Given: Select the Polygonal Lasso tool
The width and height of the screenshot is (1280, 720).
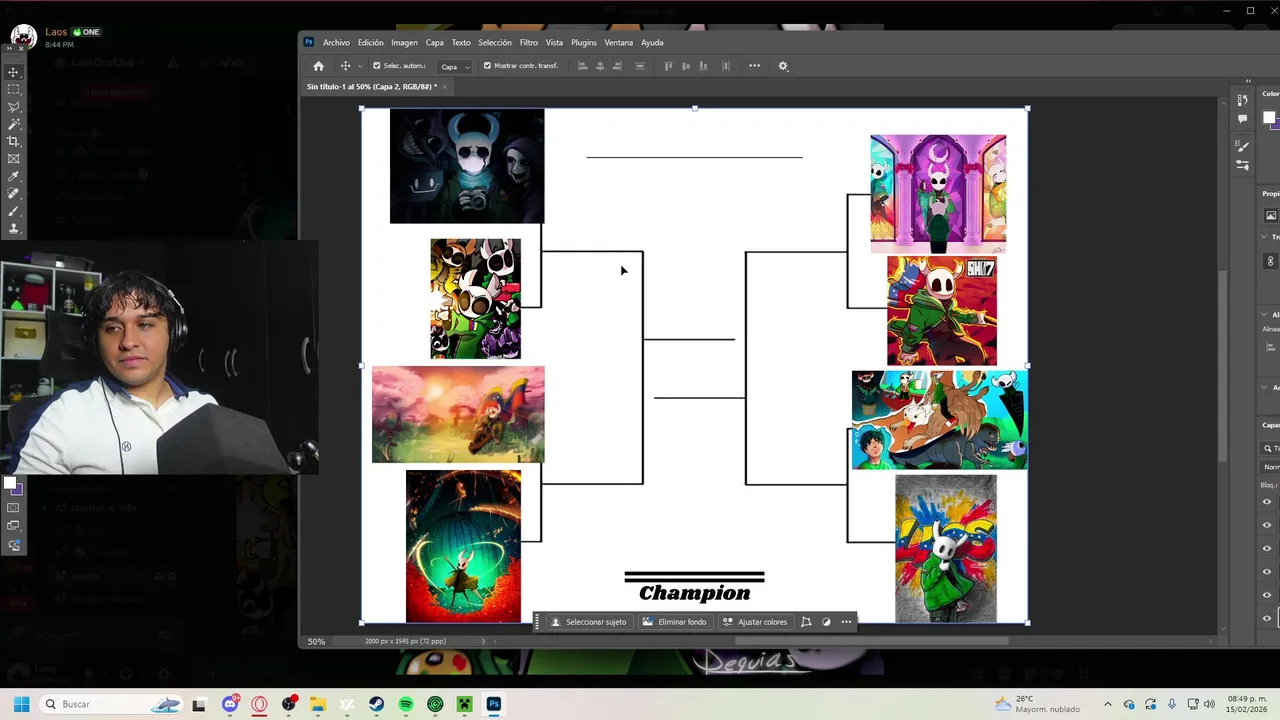Looking at the screenshot, I should (x=14, y=107).
